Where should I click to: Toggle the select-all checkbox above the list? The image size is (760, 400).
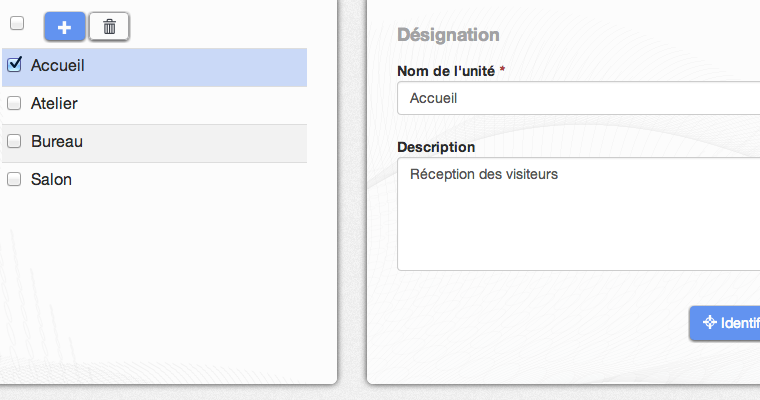pyautogui.click(x=17, y=23)
